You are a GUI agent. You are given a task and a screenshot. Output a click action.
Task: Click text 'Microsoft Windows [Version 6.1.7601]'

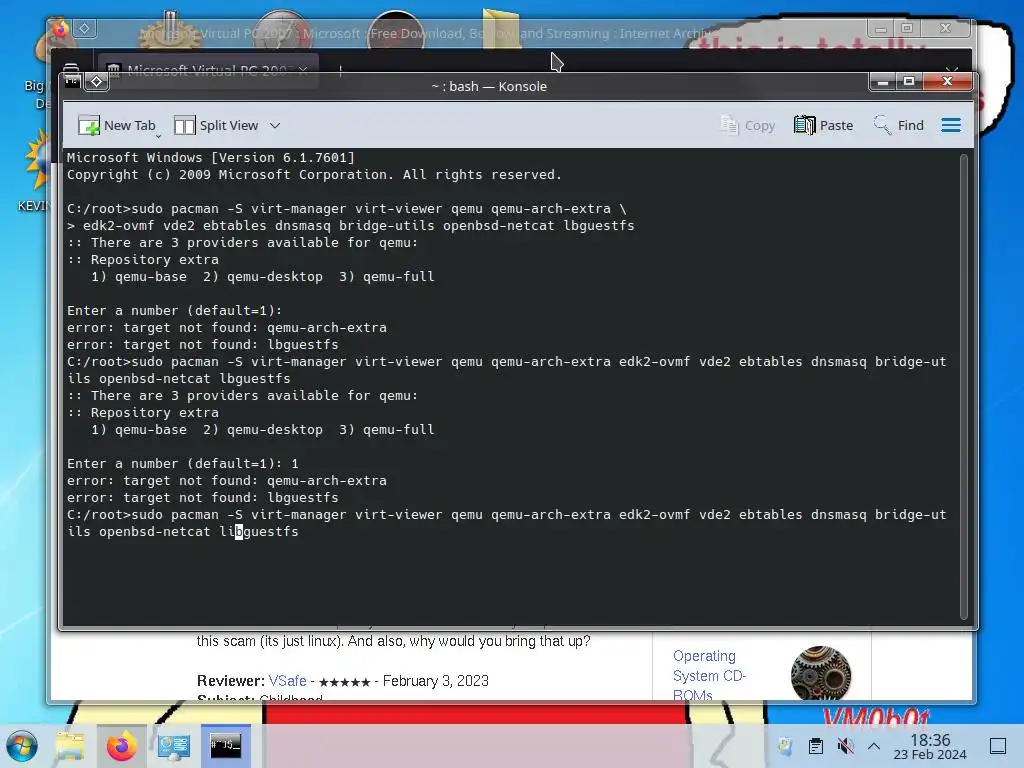click(210, 157)
